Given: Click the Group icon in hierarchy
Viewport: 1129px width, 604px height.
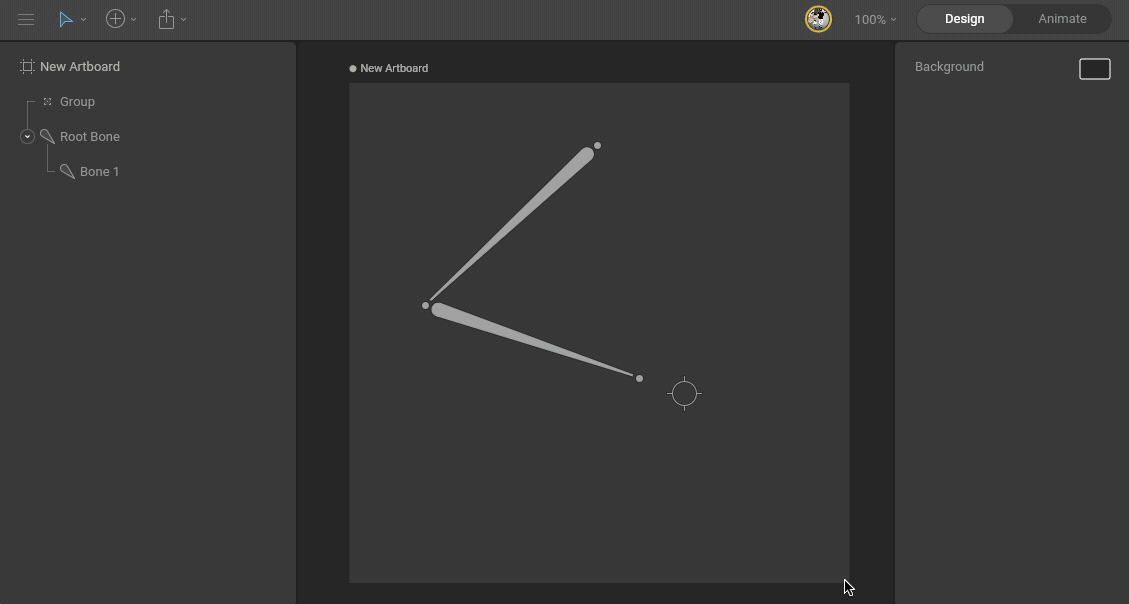Looking at the screenshot, I should (x=48, y=102).
